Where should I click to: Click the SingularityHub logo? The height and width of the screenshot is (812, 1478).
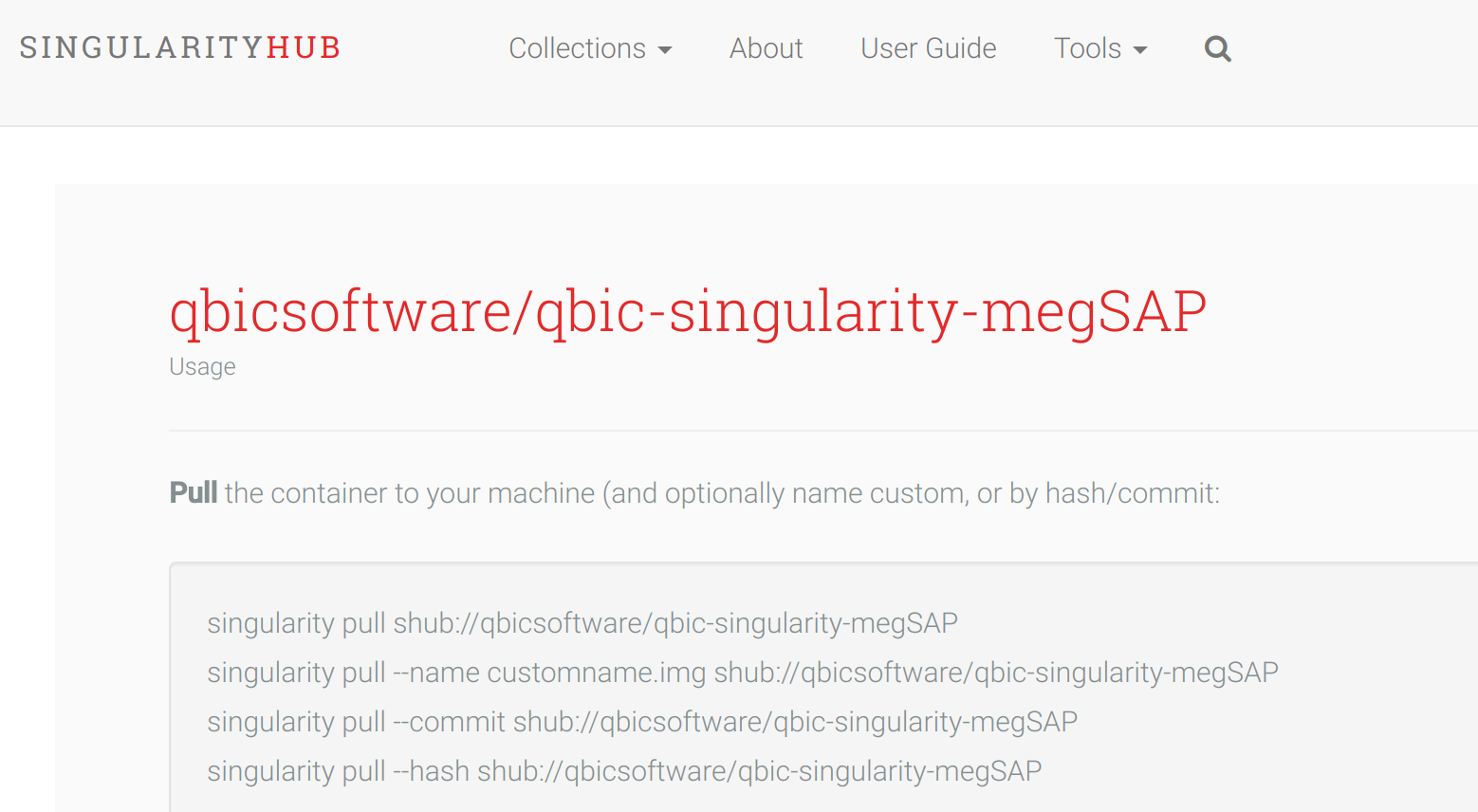180,47
